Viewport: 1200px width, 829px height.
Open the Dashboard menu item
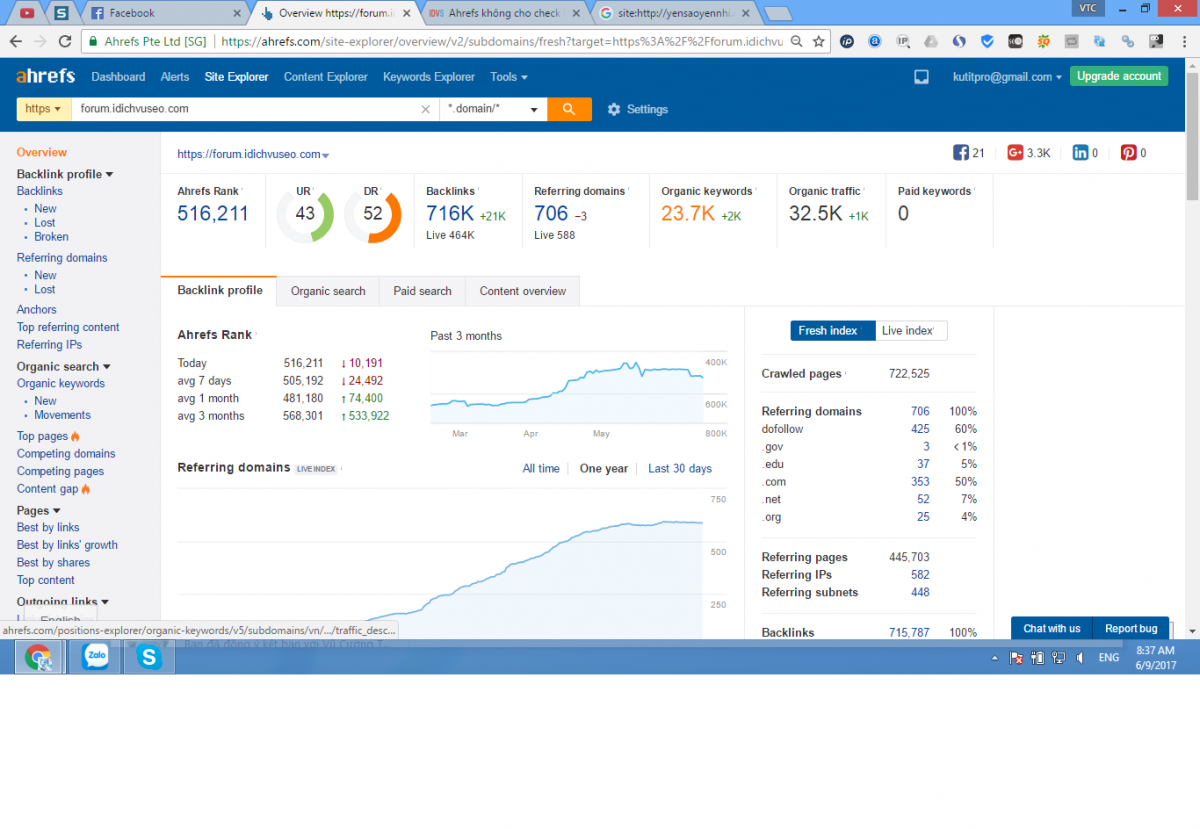118,77
